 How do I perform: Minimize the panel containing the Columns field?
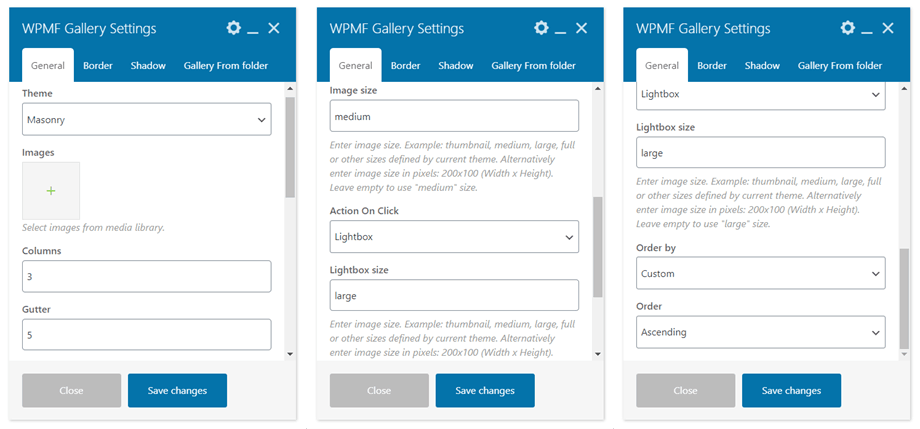(254, 29)
